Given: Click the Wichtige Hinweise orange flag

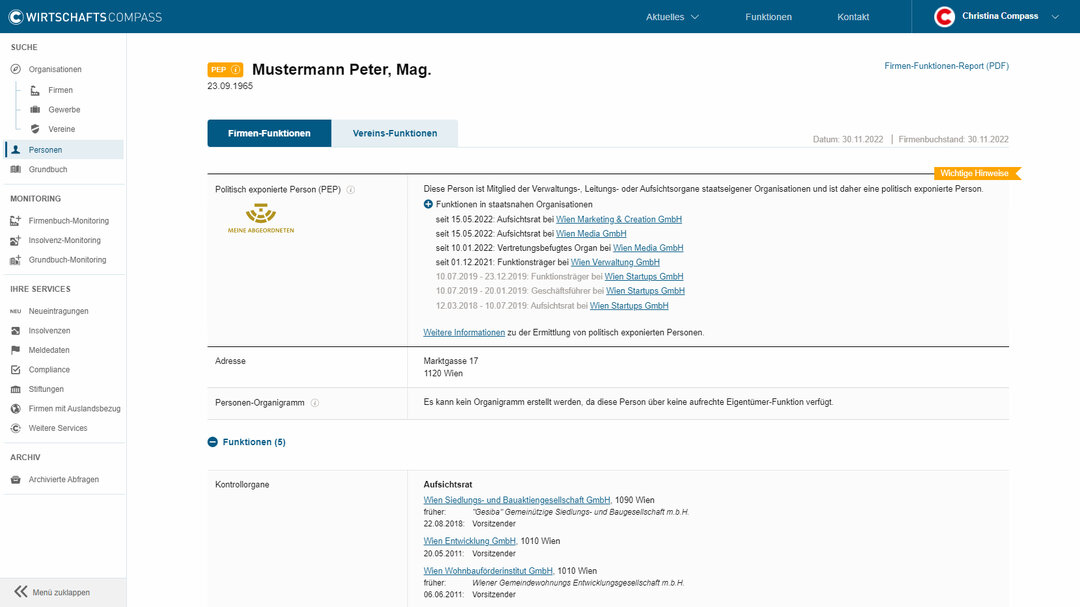Looking at the screenshot, I should click(x=973, y=173).
